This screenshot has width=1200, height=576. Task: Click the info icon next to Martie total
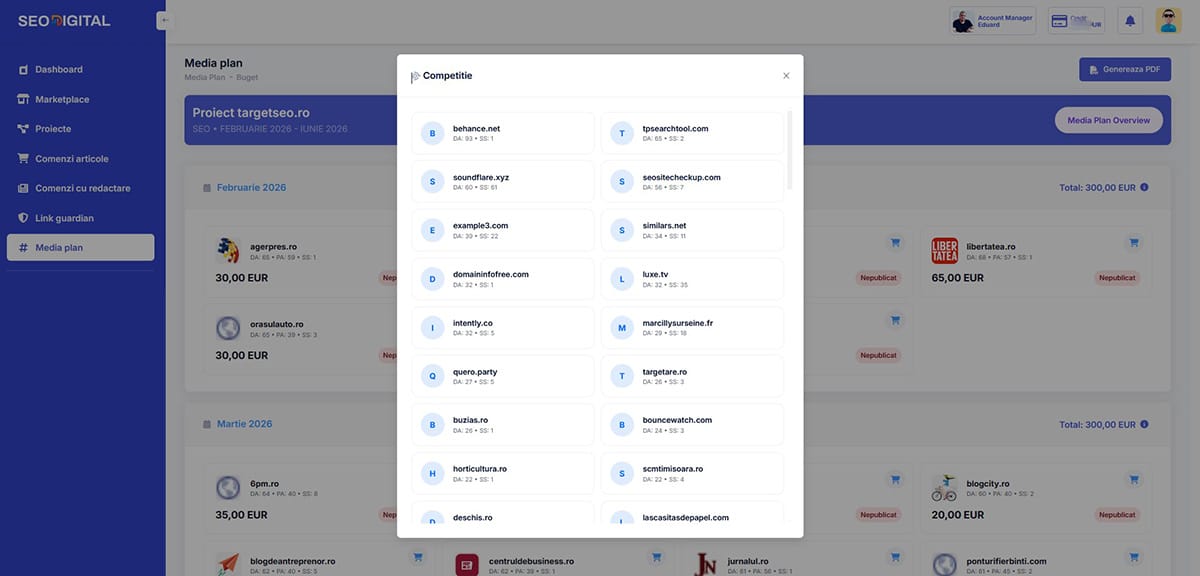pyautogui.click(x=1144, y=425)
